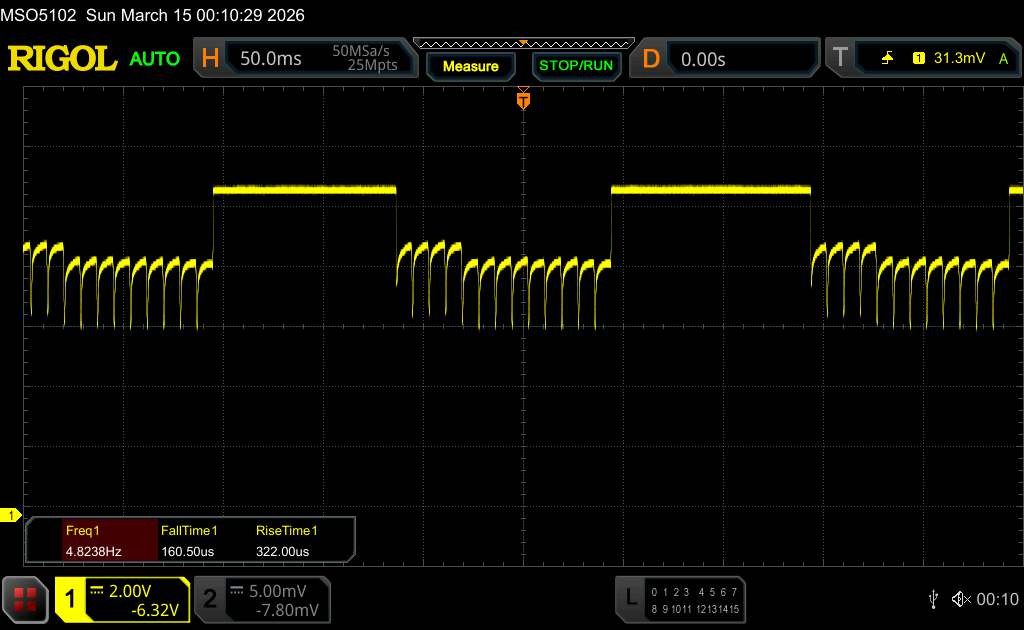Select the orange trigger position marker
The width and height of the screenshot is (1024, 630).
click(x=523, y=100)
